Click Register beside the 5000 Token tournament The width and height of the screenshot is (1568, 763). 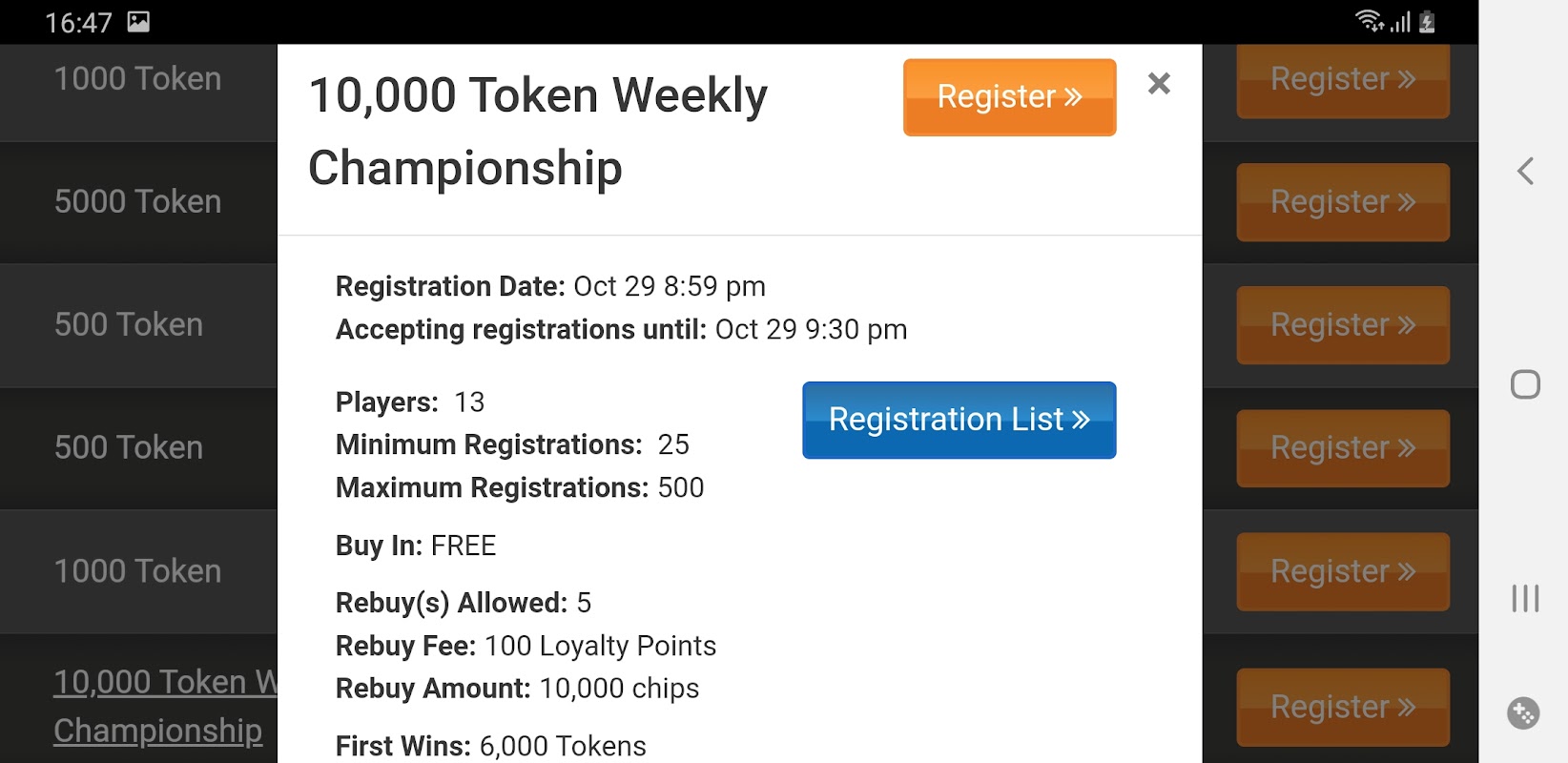click(x=1342, y=202)
